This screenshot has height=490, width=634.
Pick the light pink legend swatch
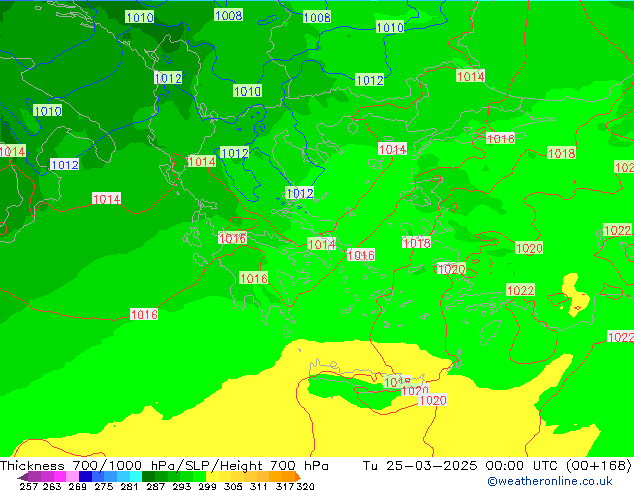72,477
